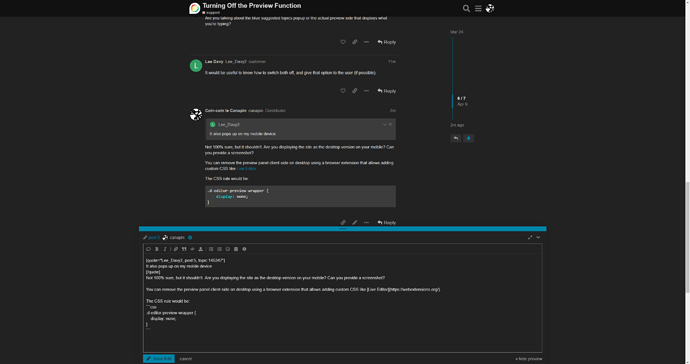
Task: Click the topic title 'Turning Off the Preview Function'
Action: click(252, 6)
